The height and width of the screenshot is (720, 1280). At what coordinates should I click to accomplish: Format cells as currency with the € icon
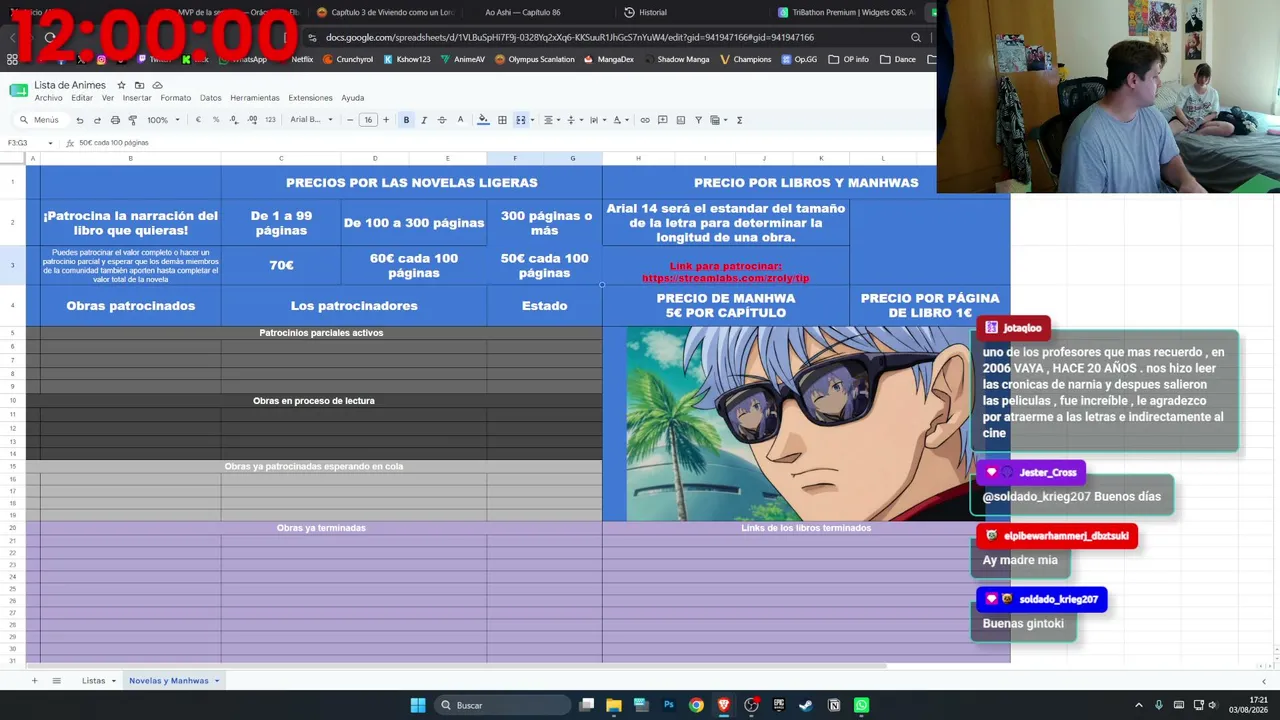click(x=198, y=120)
